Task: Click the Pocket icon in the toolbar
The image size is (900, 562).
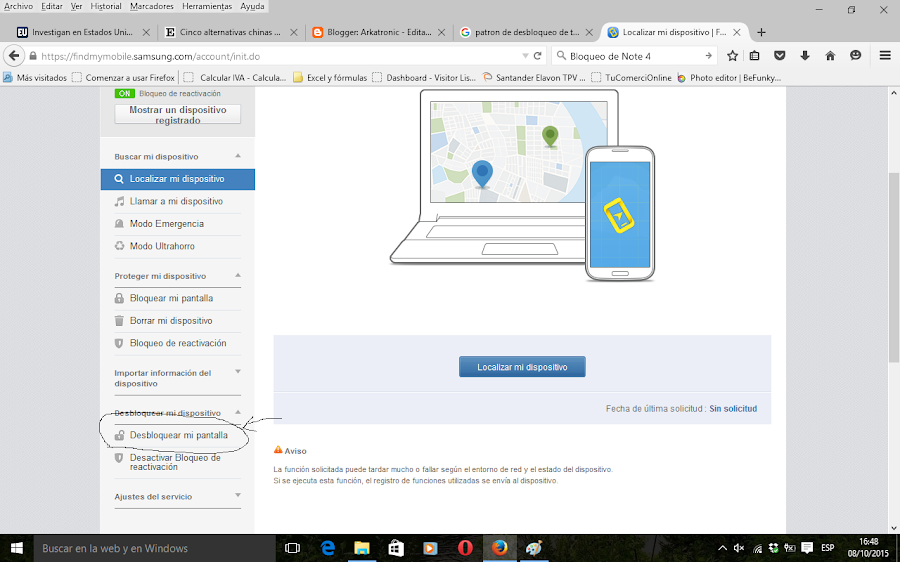Action: 779,56
